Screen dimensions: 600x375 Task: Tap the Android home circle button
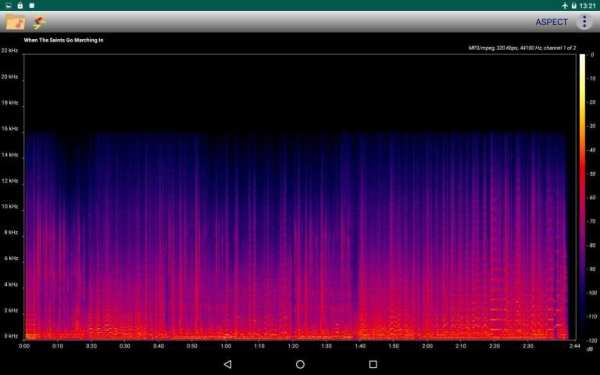[300, 364]
